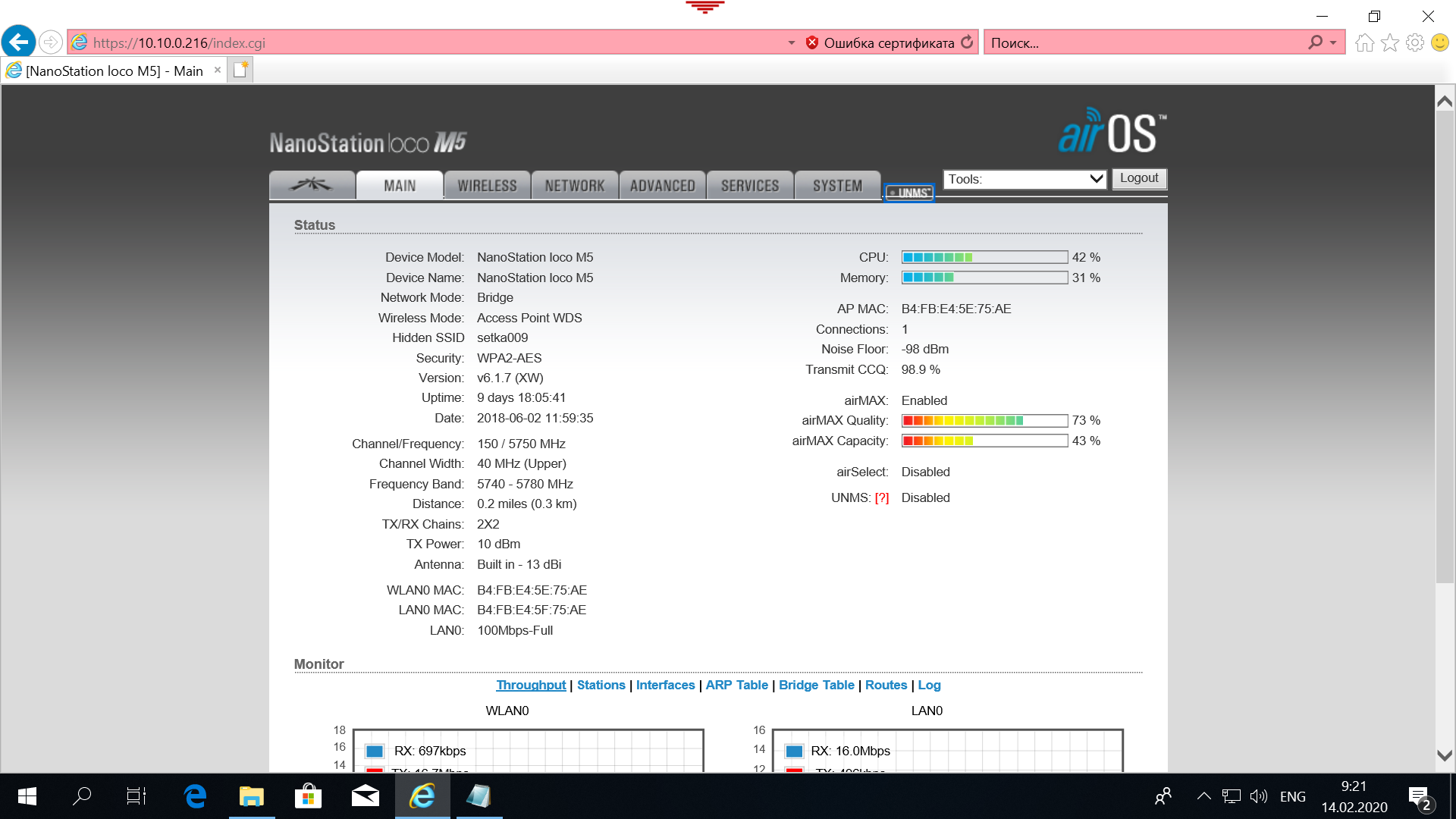1456x819 pixels.
Task: Open the Throughput monitor link
Action: 531,685
